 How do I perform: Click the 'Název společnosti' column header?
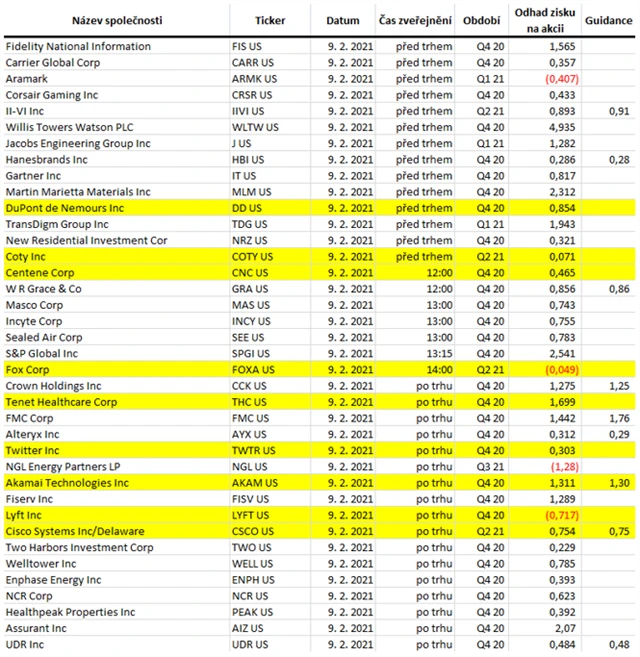[x=117, y=21]
